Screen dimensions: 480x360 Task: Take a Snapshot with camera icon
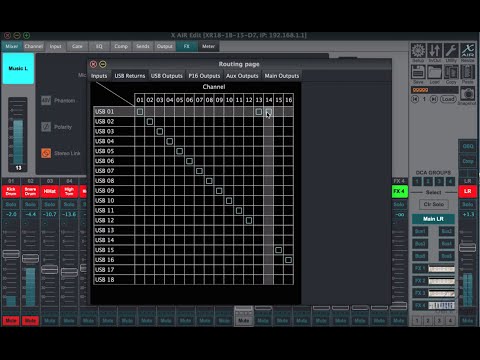click(468, 94)
